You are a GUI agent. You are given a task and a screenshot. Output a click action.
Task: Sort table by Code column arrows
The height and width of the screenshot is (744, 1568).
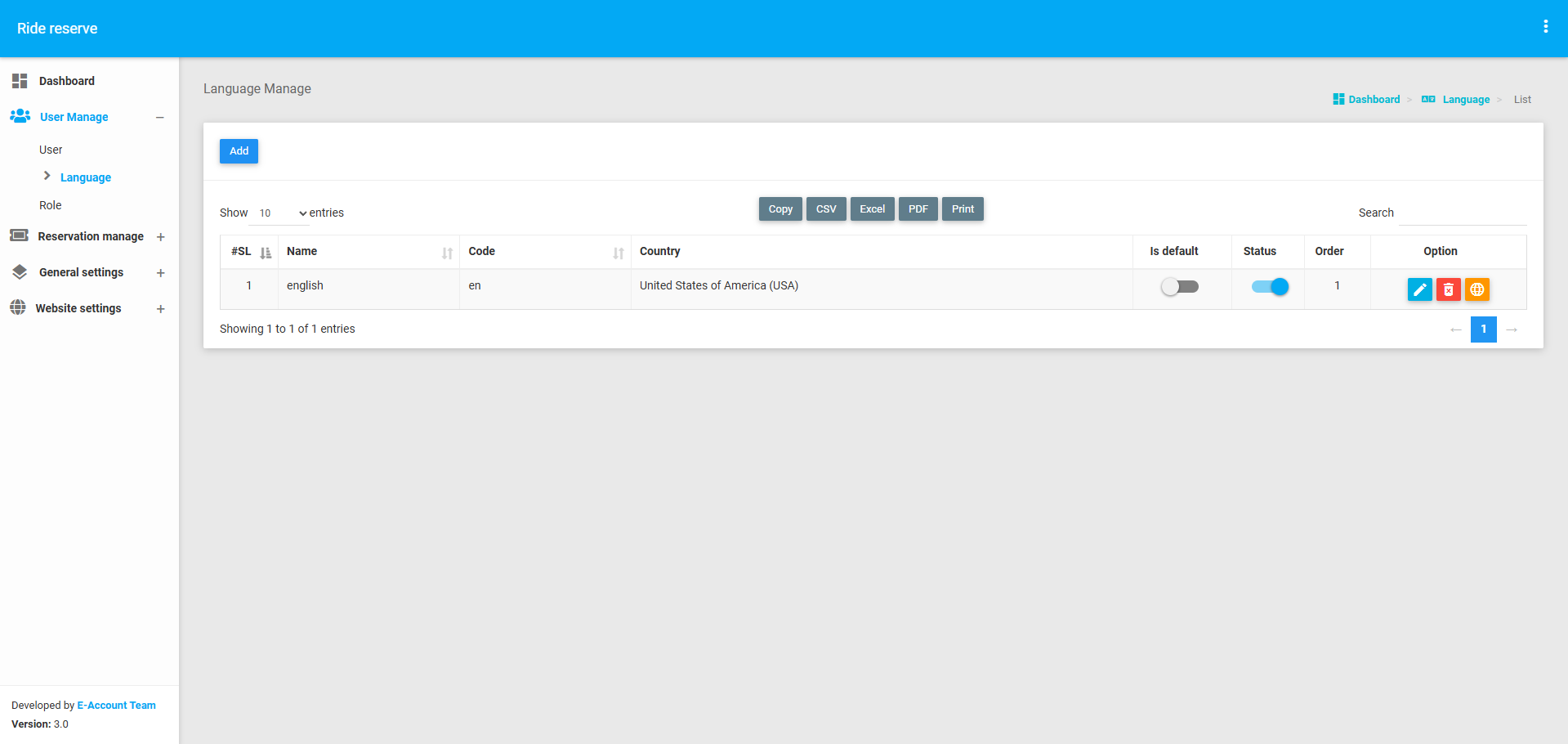click(x=619, y=253)
